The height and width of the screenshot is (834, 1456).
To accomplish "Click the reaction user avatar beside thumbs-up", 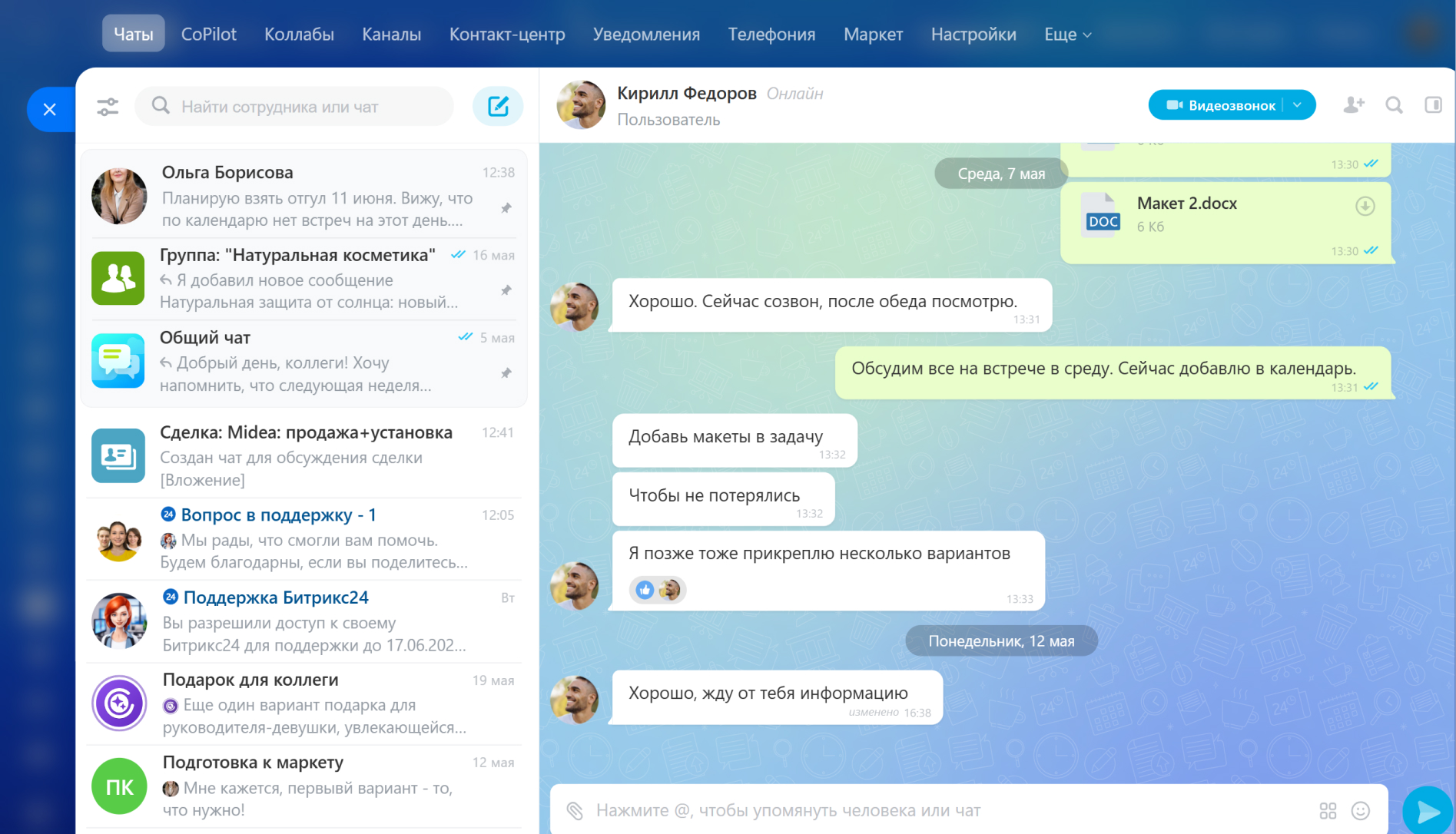I will click(669, 590).
